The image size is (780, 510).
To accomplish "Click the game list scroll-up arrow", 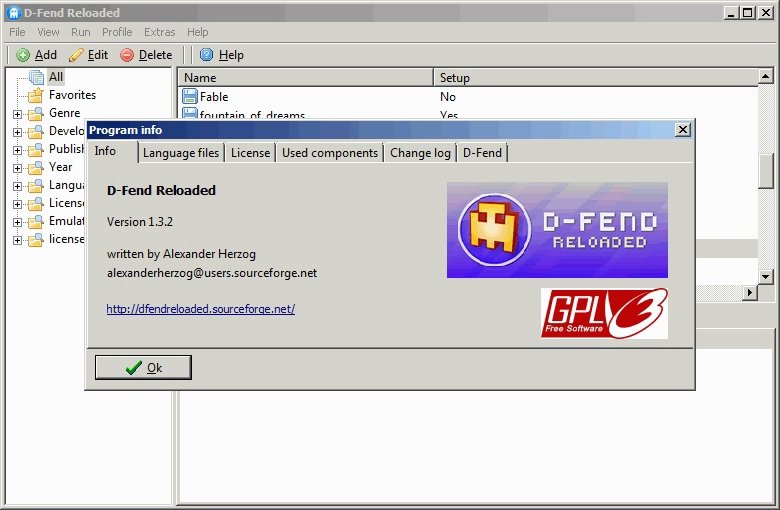I will click(x=766, y=76).
